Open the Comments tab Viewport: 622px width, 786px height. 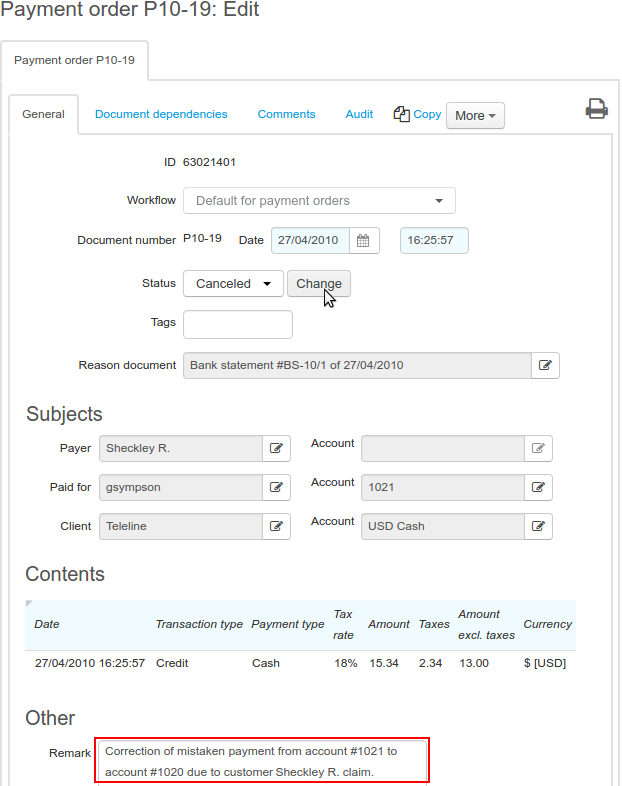(x=286, y=114)
